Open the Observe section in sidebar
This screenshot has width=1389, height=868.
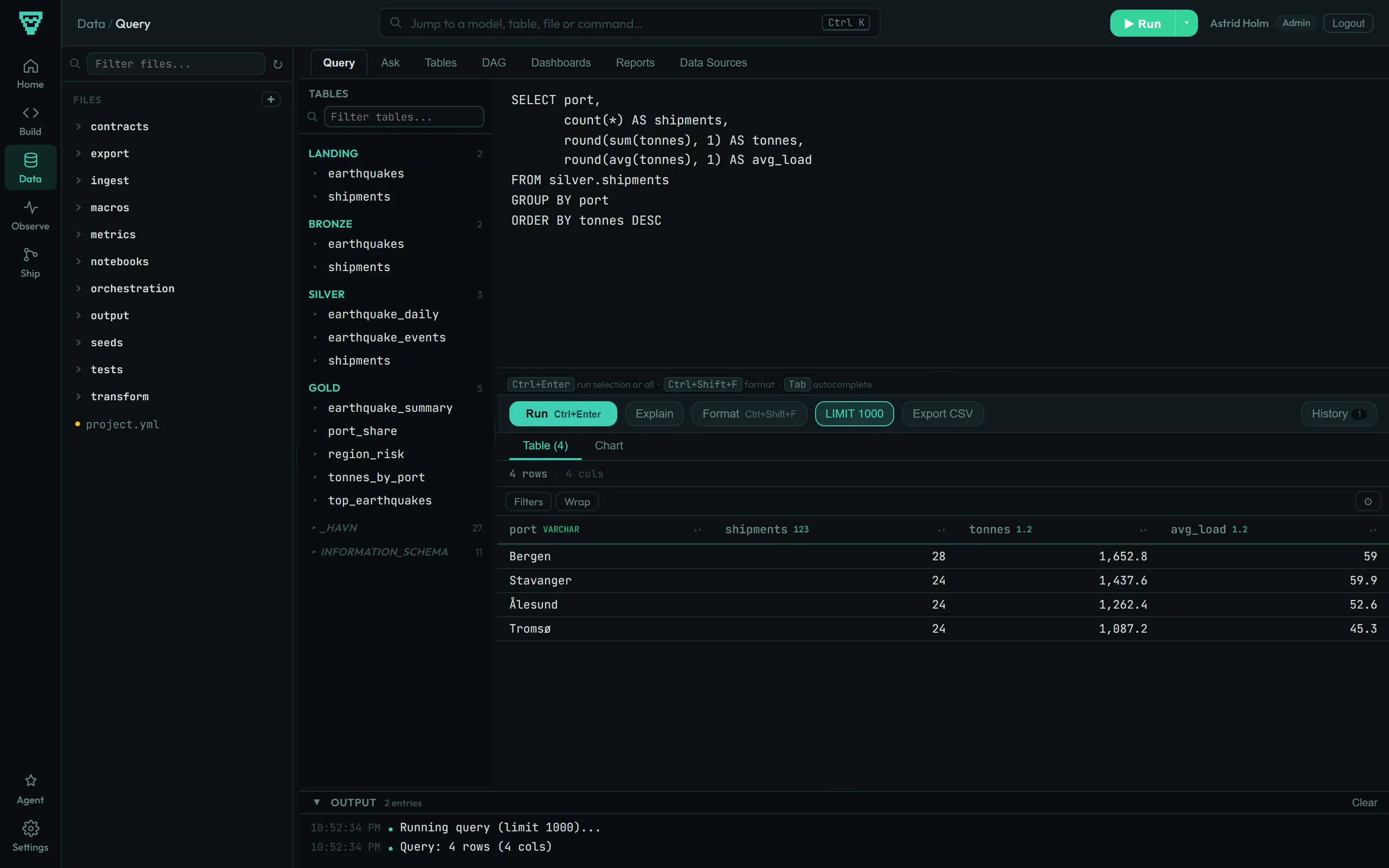30,215
